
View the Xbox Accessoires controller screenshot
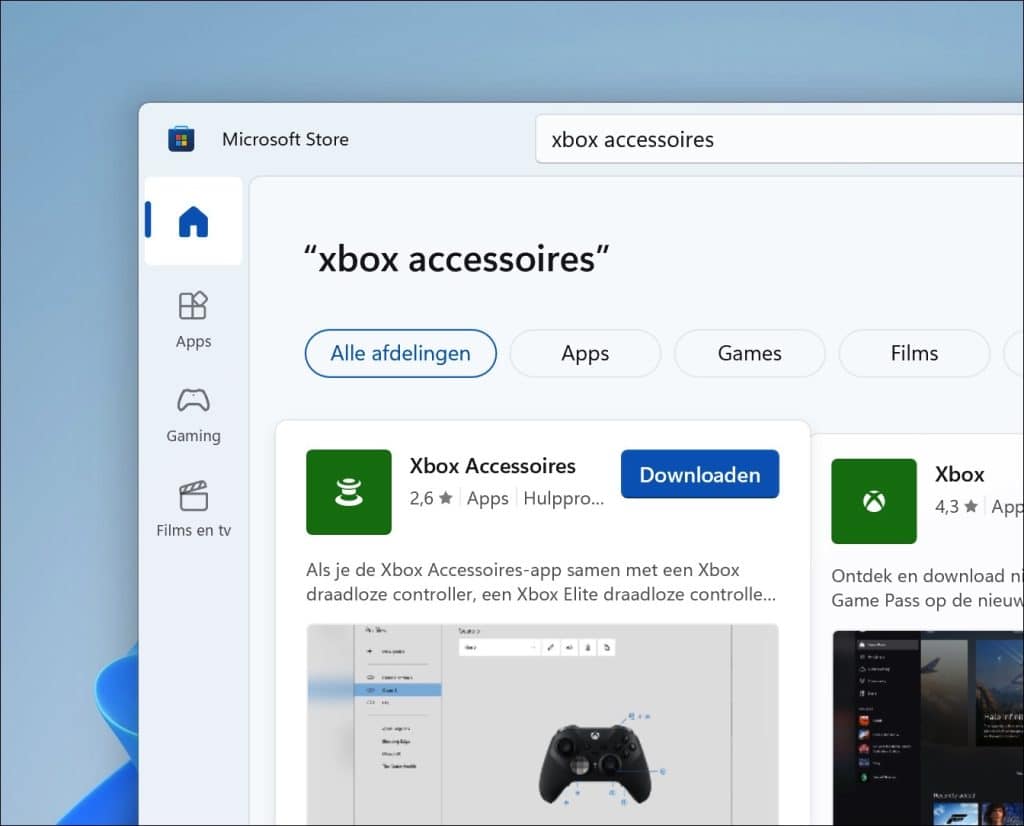(543, 725)
